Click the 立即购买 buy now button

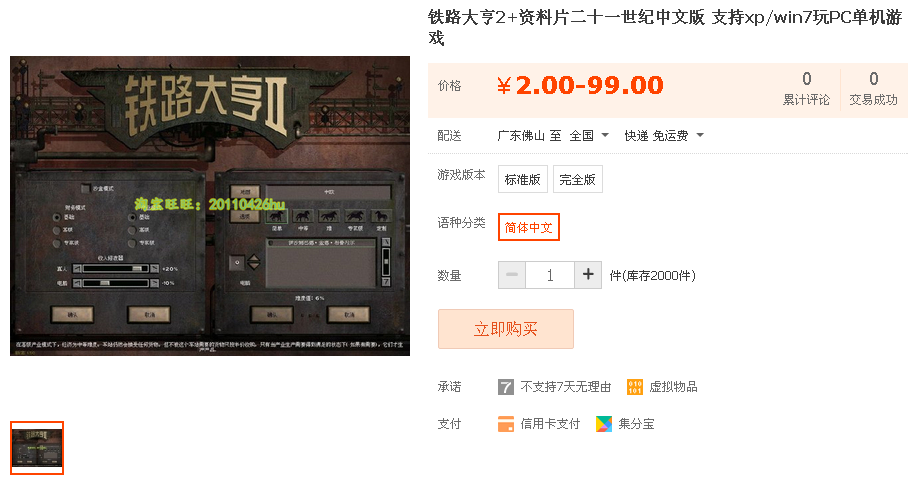[506, 329]
